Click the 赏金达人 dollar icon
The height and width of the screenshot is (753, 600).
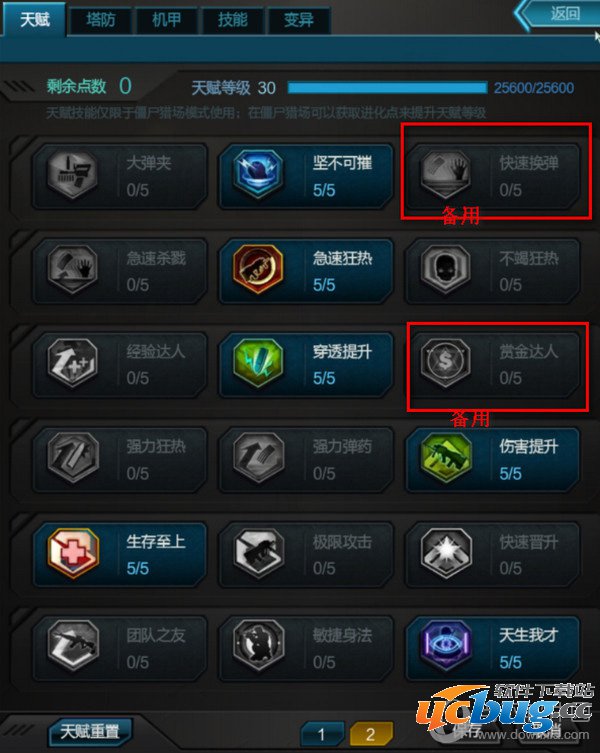coord(445,362)
